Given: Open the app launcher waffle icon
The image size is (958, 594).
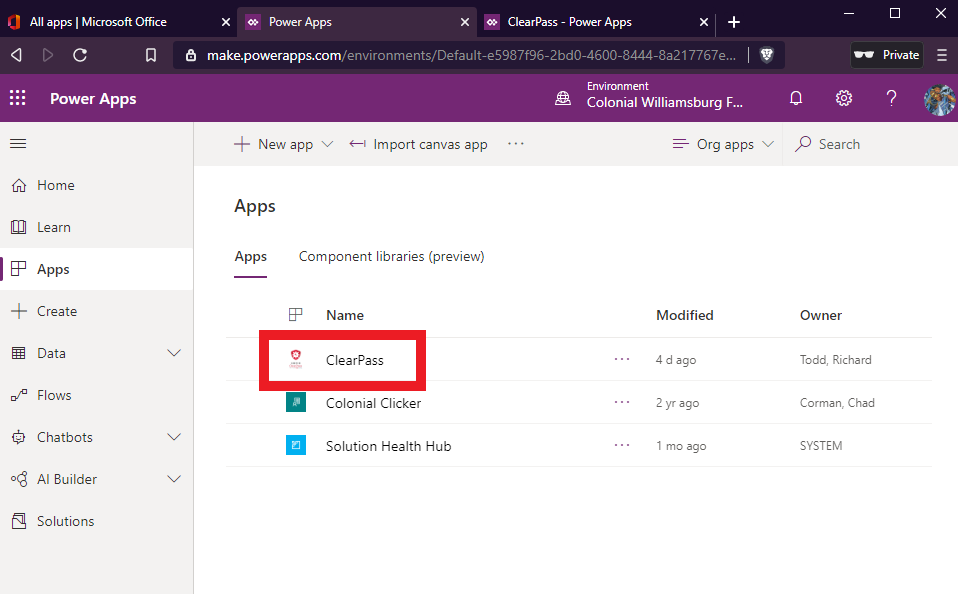Looking at the screenshot, I should tap(18, 98).
